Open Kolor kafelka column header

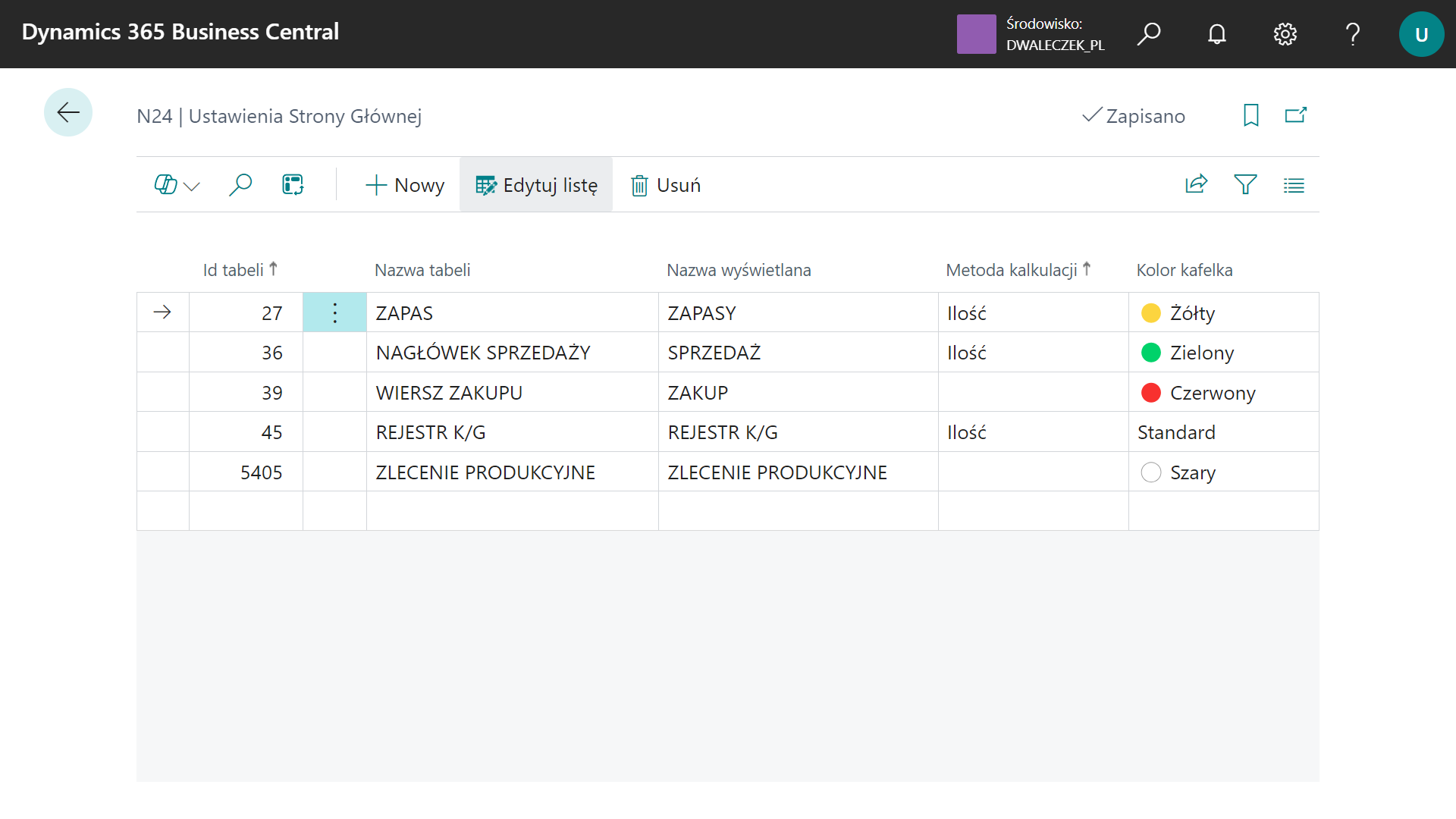[x=1185, y=270]
